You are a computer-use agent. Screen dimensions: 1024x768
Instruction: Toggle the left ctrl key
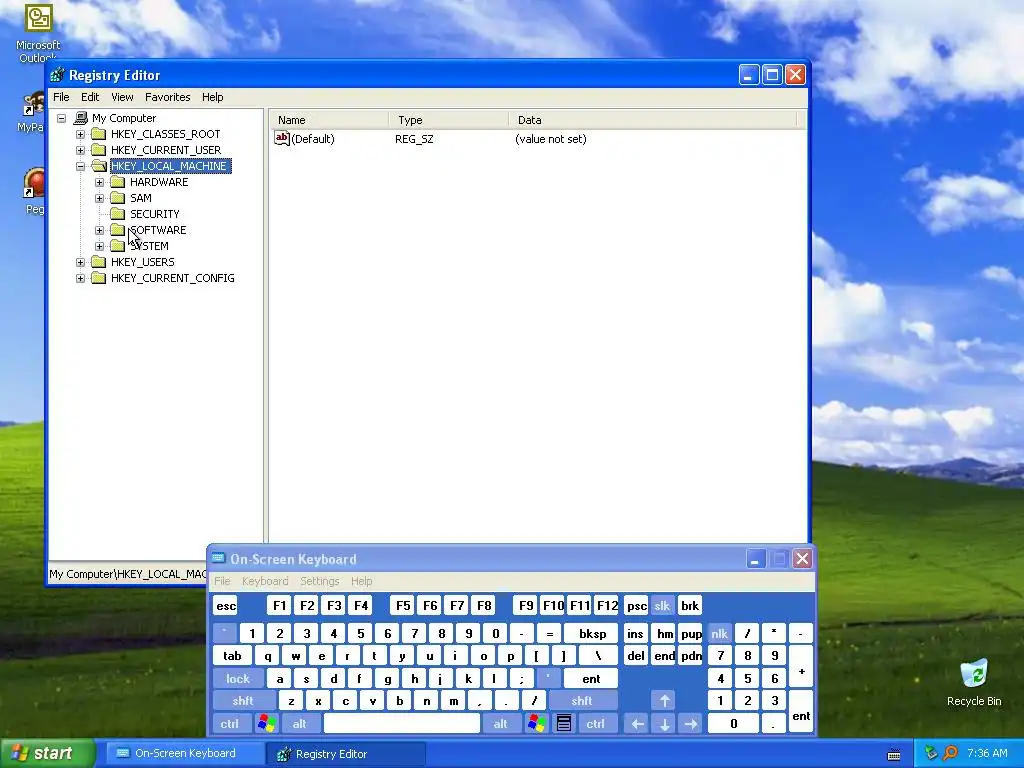(x=229, y=724)
